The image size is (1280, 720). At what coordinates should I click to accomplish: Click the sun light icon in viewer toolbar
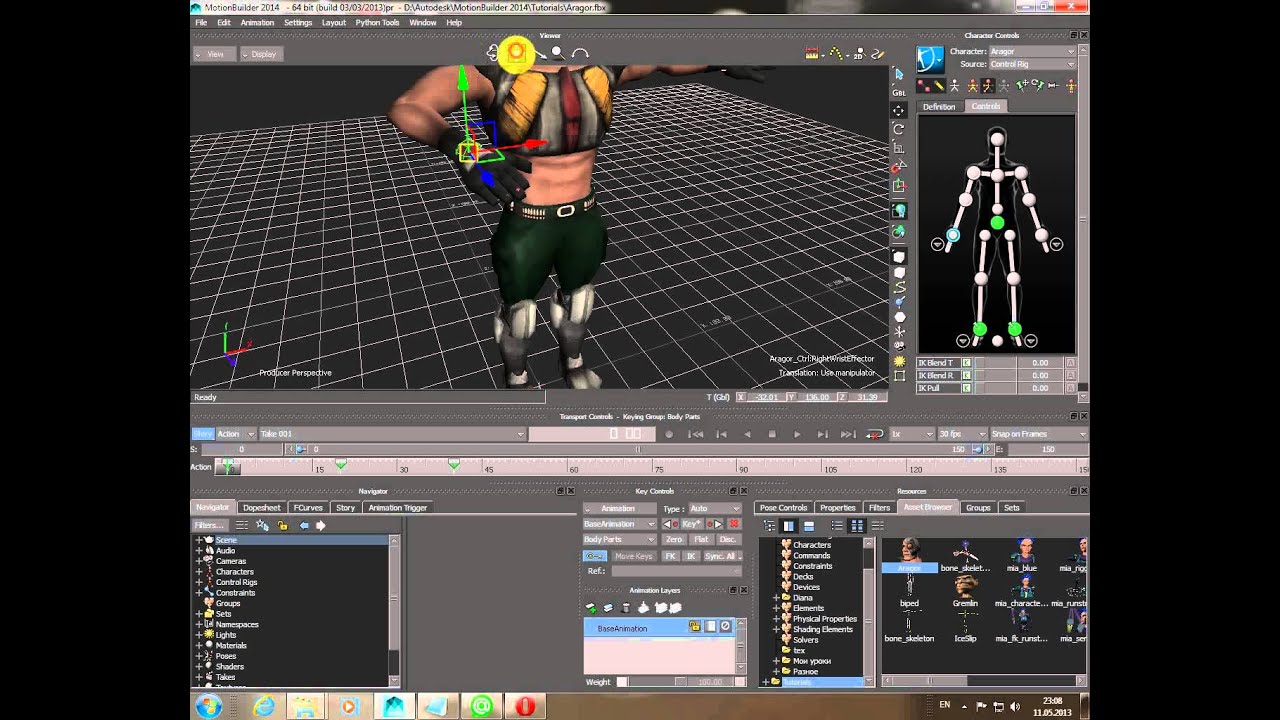click(x=898, y=361)
